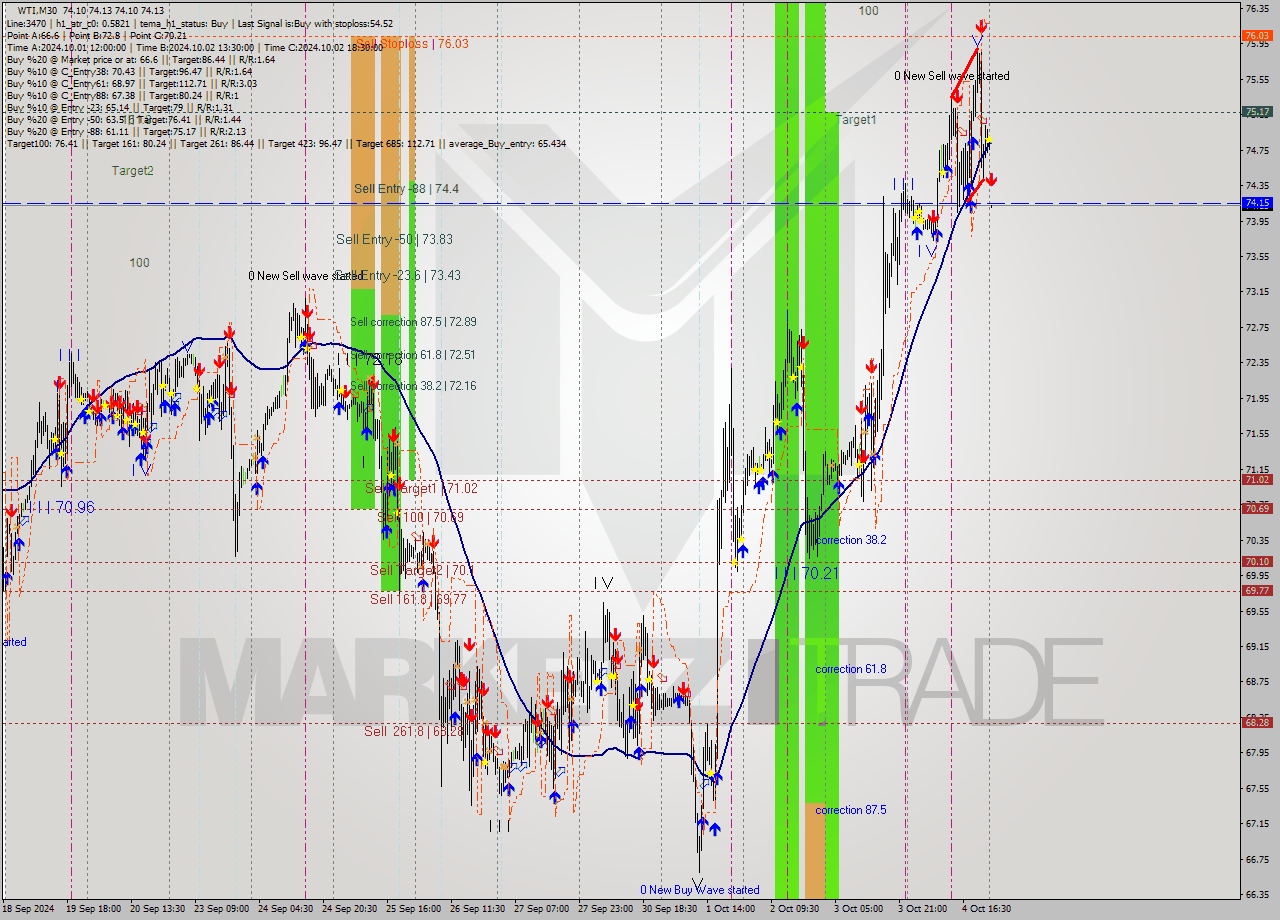The width and height of the screenshot is (1280, 920).
Task: Select the red 70.10 price tag
Action: click(1257, 562)
